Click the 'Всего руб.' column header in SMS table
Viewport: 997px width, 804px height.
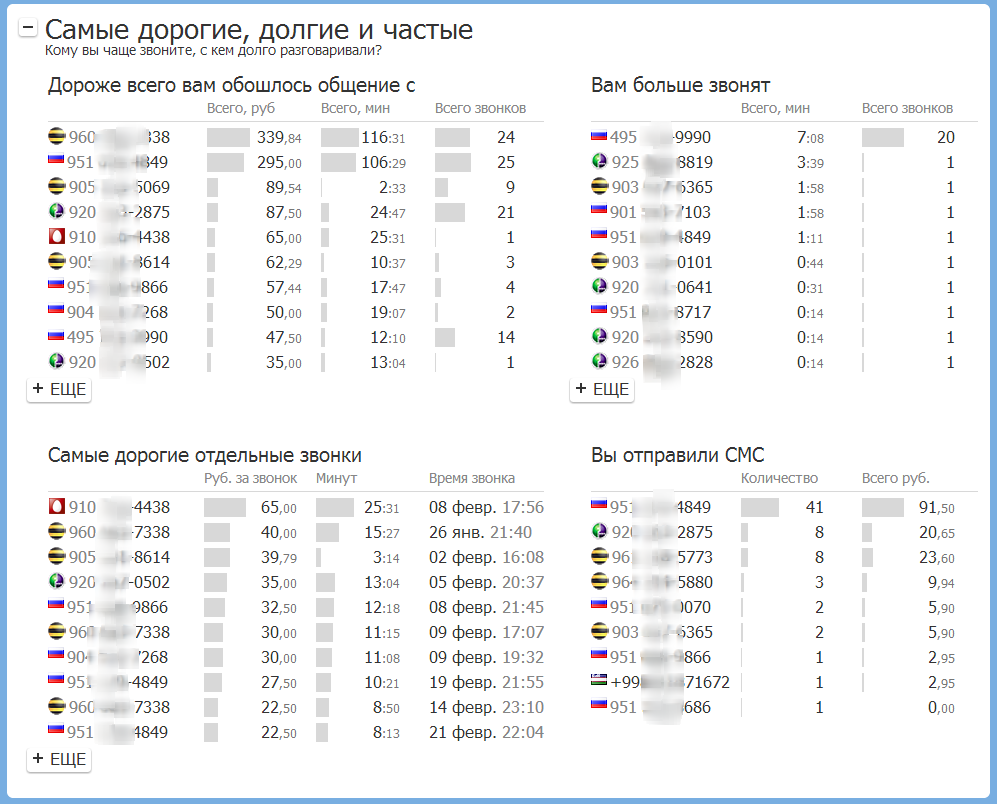896,478
